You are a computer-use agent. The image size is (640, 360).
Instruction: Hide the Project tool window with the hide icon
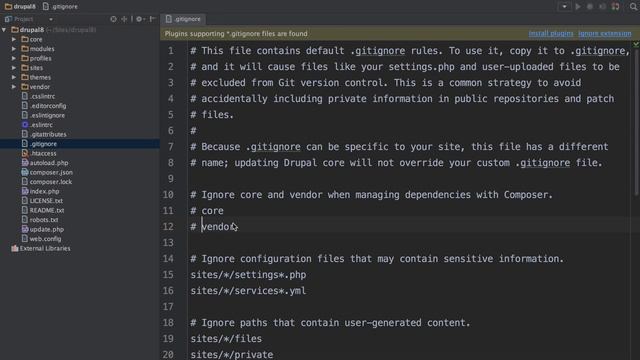pyautogui.click(x=152, y=19)
